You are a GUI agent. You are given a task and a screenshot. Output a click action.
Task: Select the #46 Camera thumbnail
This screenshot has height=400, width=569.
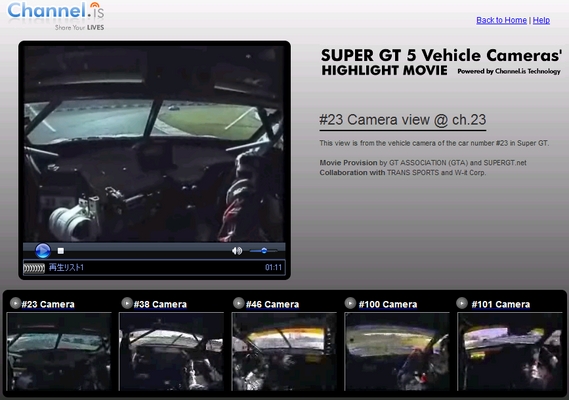pyautogui.click(x=284, y=351)
